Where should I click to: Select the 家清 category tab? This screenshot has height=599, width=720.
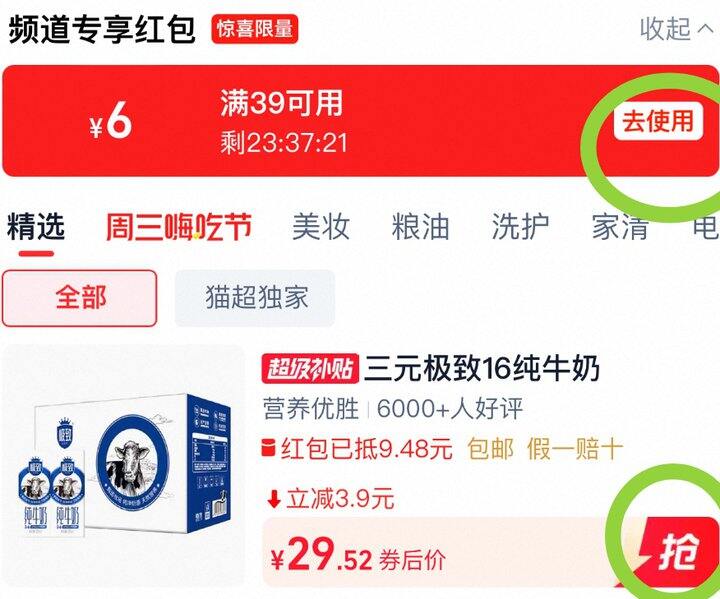pos(619,226)
